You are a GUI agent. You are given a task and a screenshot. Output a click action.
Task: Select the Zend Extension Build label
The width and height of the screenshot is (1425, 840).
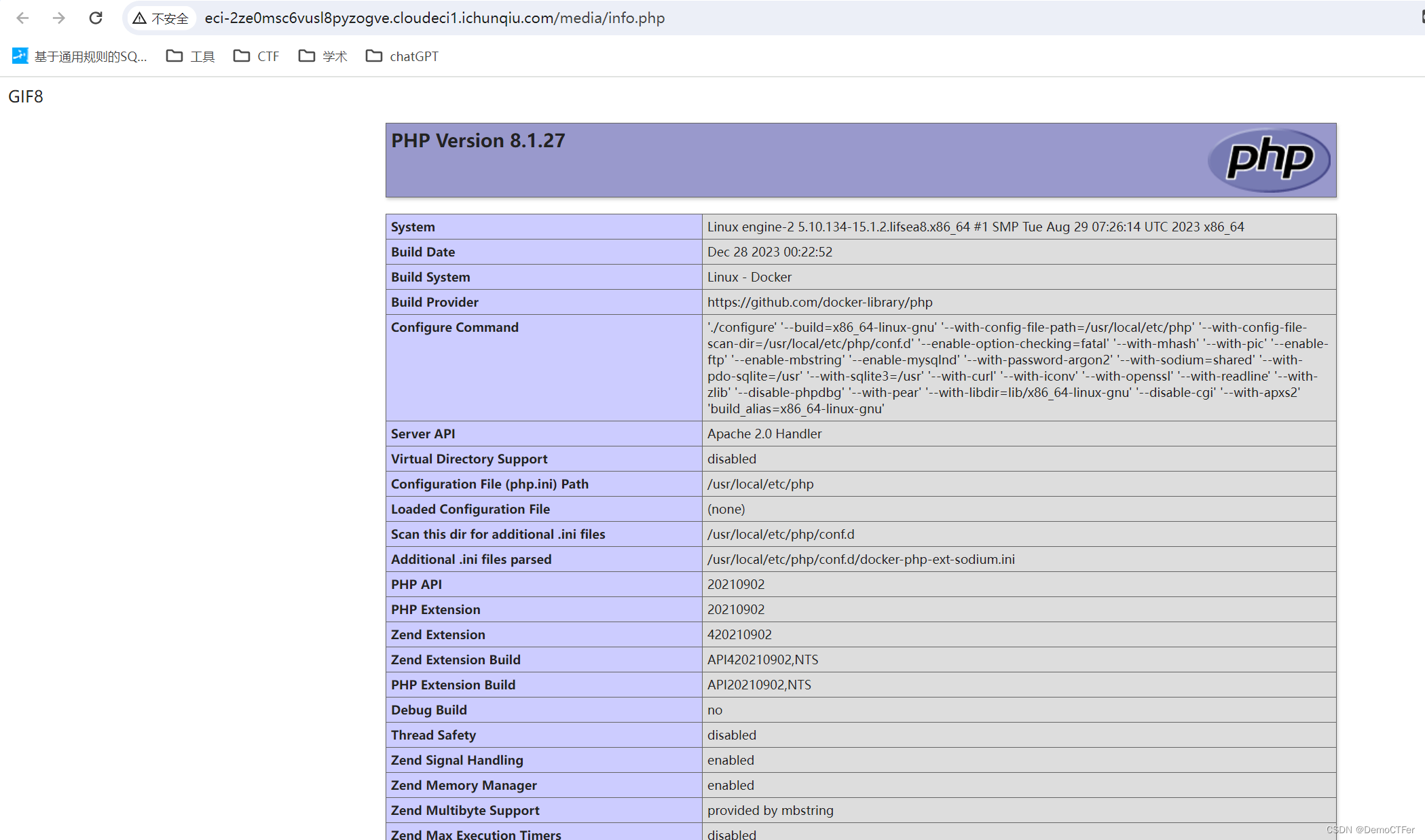pyautogui.click(x=456, y=660)
